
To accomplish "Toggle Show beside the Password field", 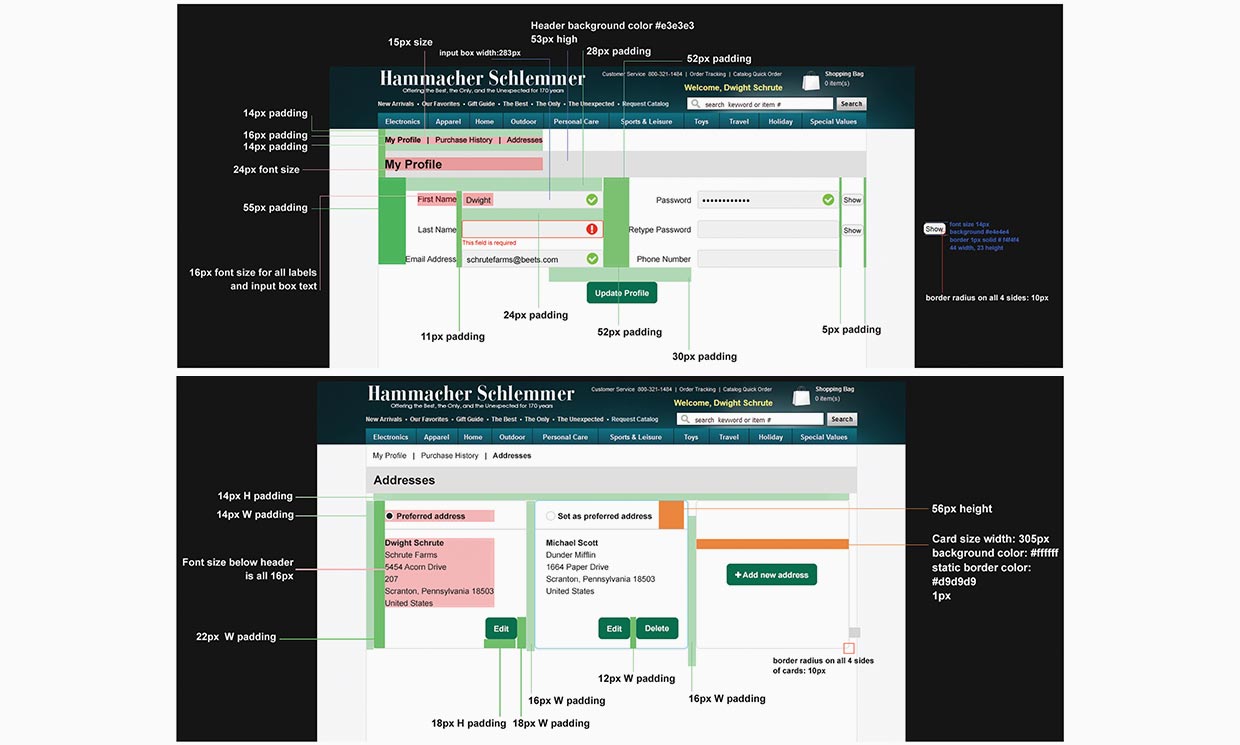I will point(852,200).
